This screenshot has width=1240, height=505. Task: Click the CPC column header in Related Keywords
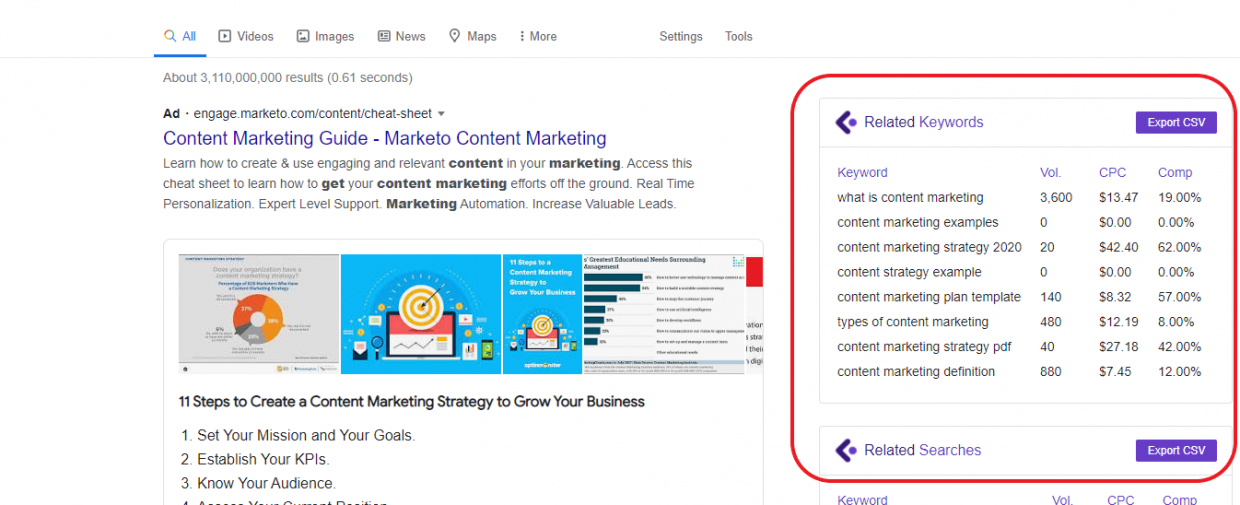[x=1112, y=172]
